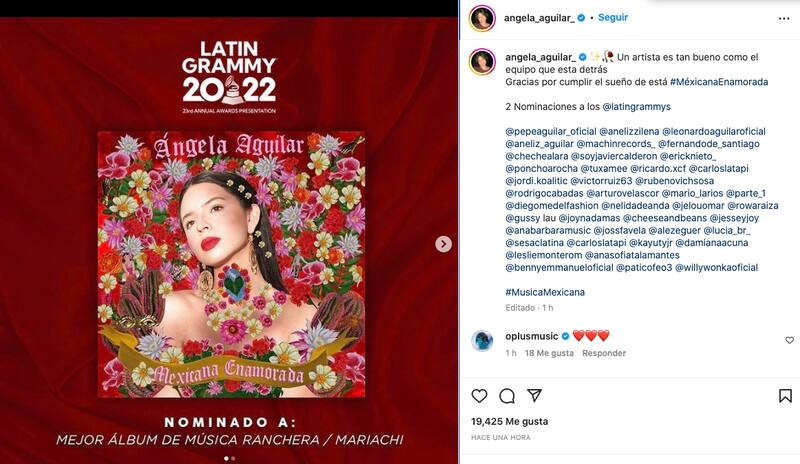Open the @pepeaguilar_oficial mention

point(551,132)
